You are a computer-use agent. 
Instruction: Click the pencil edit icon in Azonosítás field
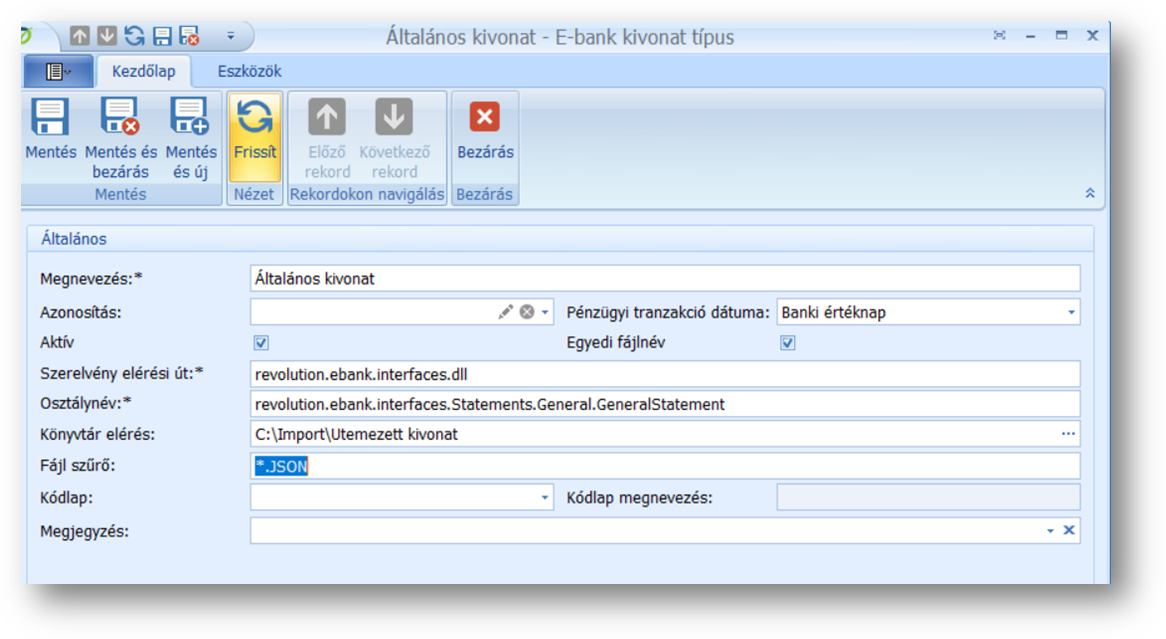click(x=505, y=312)
